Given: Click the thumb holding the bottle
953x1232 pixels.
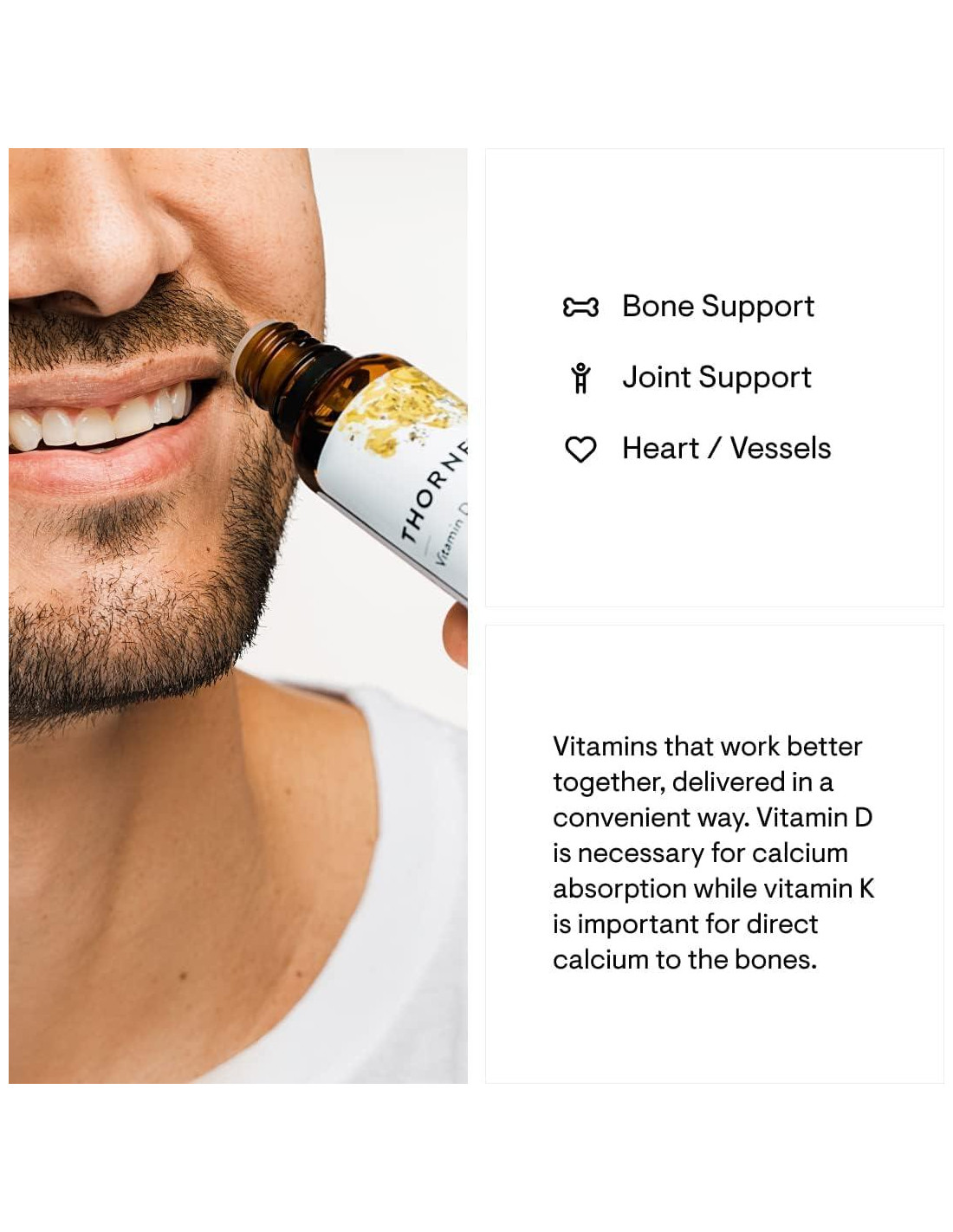Looking at the screenshot, I should click(x=455, y=635).
